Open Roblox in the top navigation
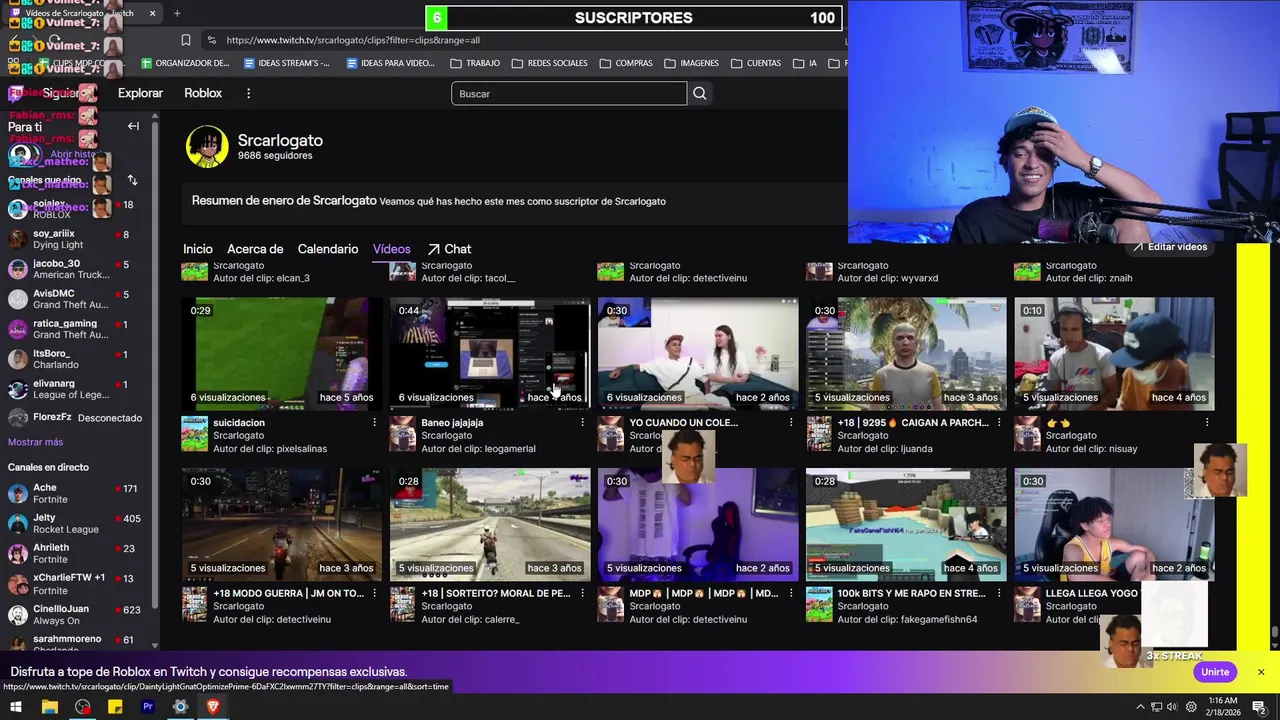This screenshot has height=720, width=1280. pos(203,93)
